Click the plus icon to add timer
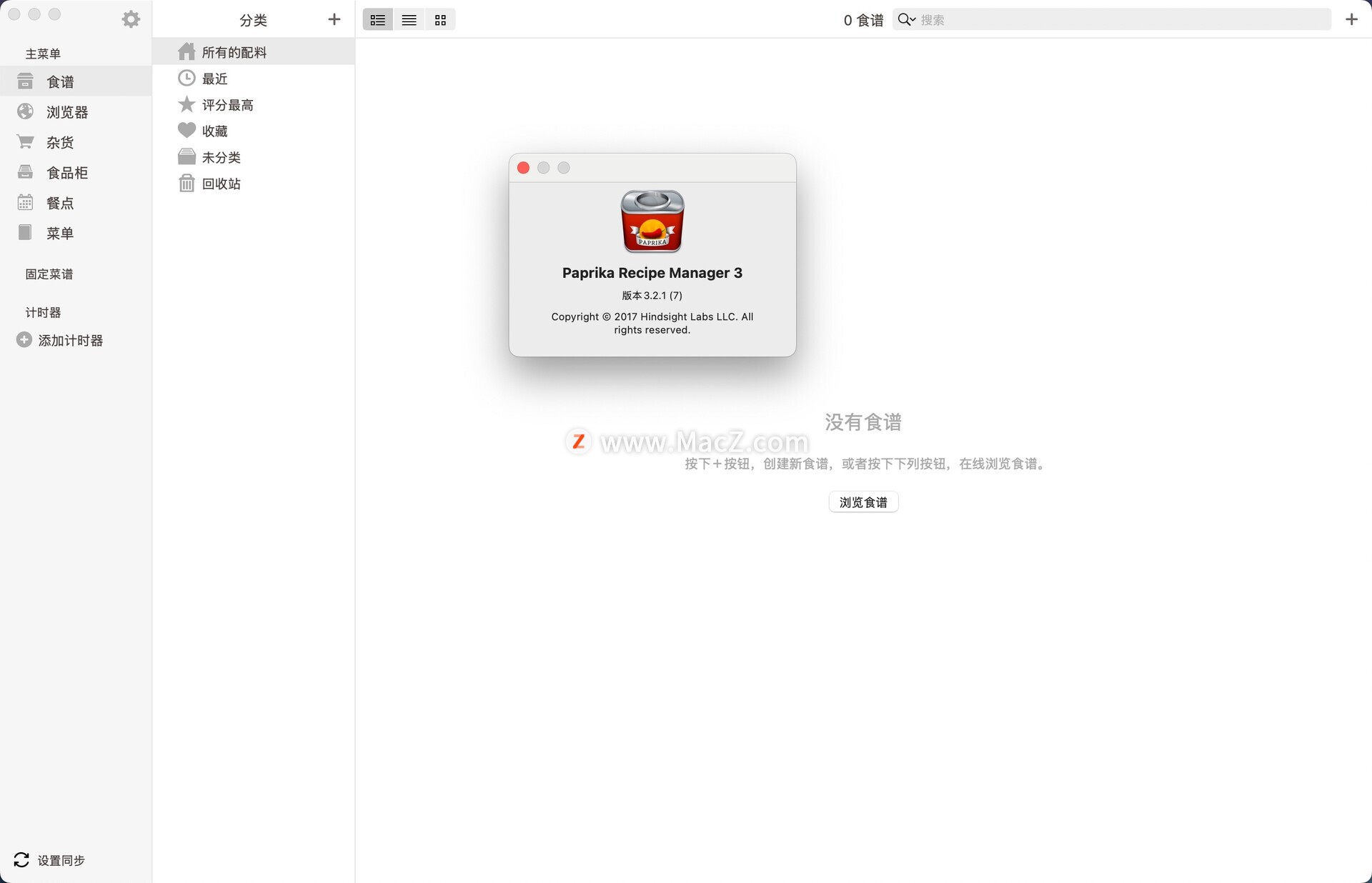Image resolution: width=1372 pixels, height=883 pixels. (x=24, y=340)
